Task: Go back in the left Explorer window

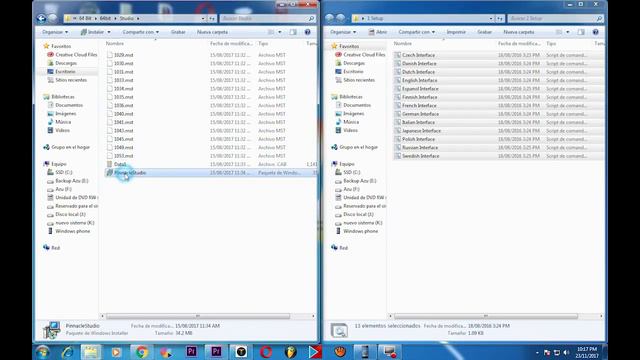Action: [x=41, y=18]
